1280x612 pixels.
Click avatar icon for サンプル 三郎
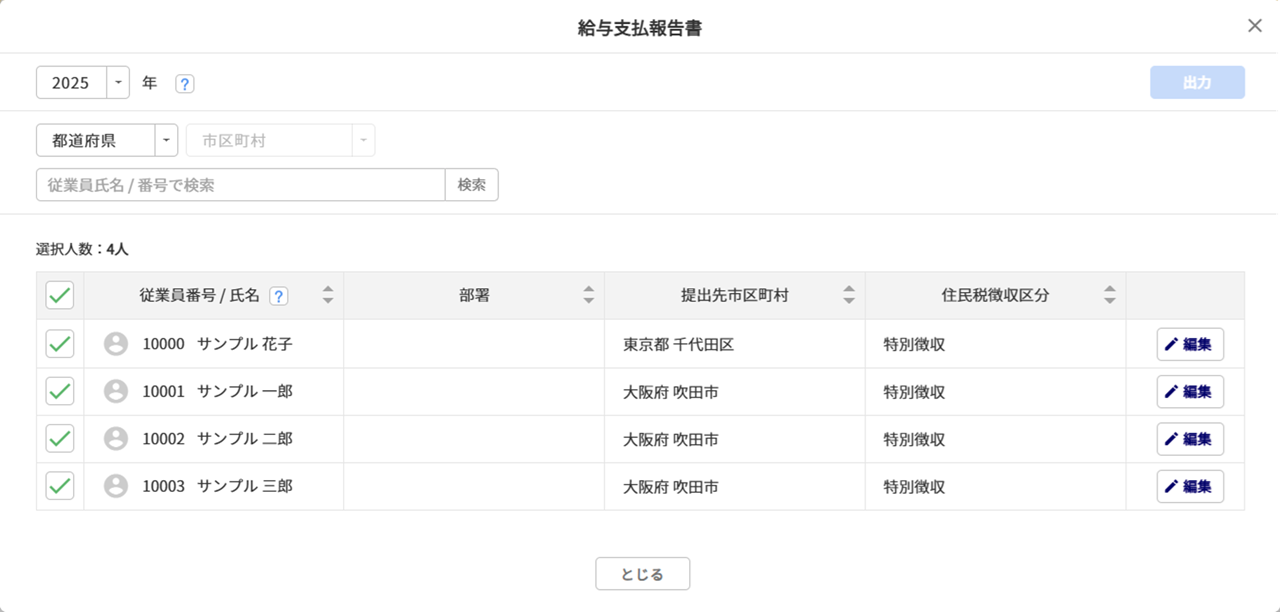pos(116,486)
